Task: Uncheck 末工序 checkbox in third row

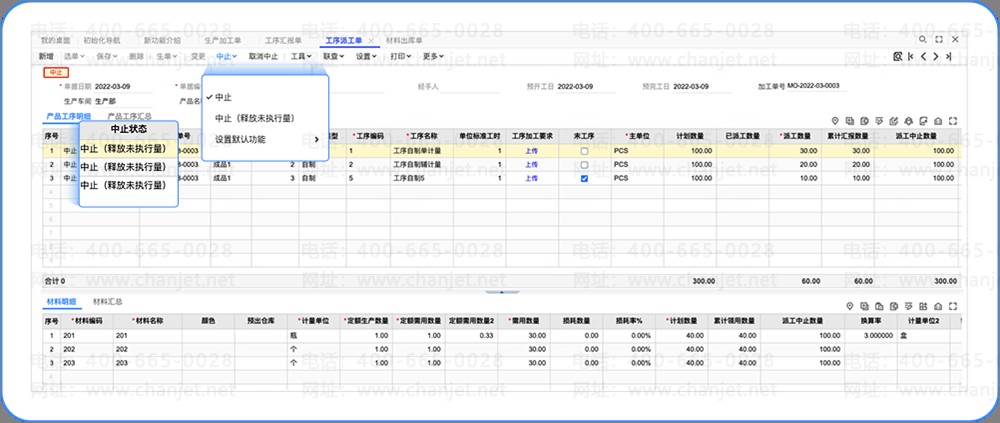Action: [x=583, y=178]
